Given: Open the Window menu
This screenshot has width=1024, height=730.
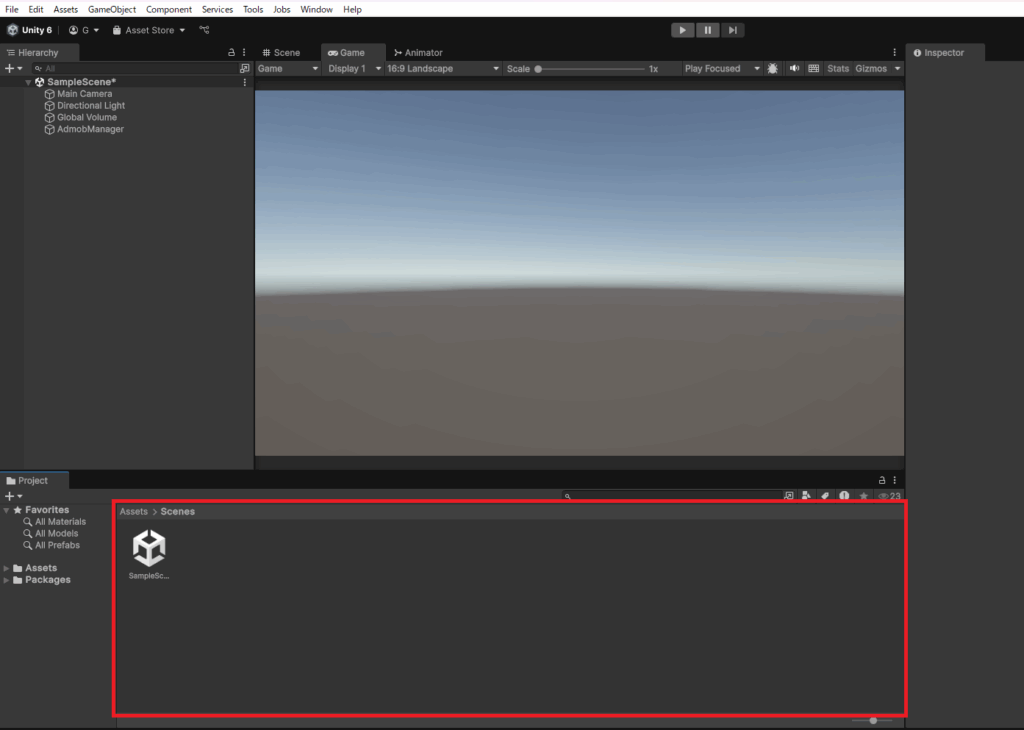Looking at the screenshot, I should pos(316,9).
